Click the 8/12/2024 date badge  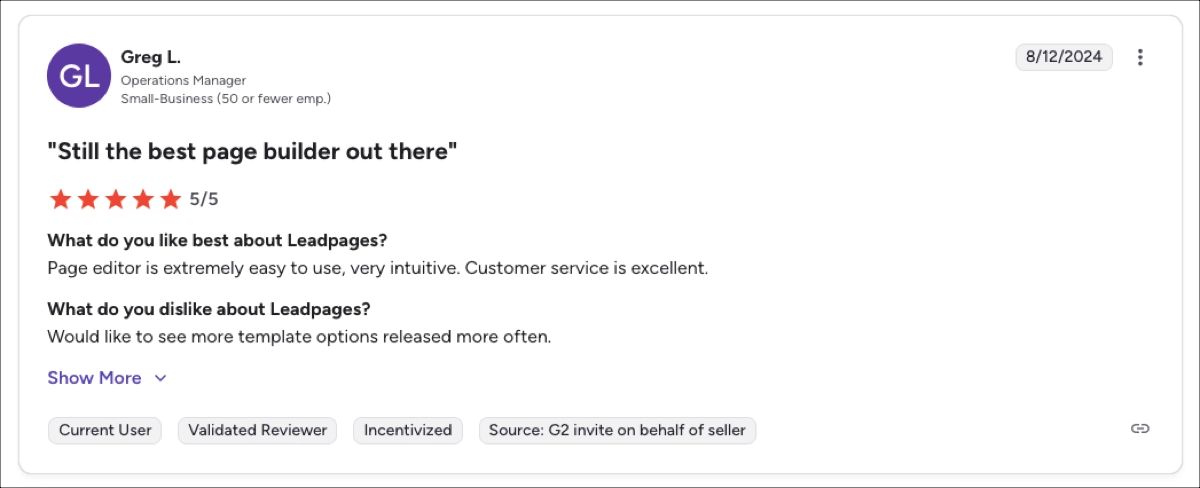[1064, 57]
